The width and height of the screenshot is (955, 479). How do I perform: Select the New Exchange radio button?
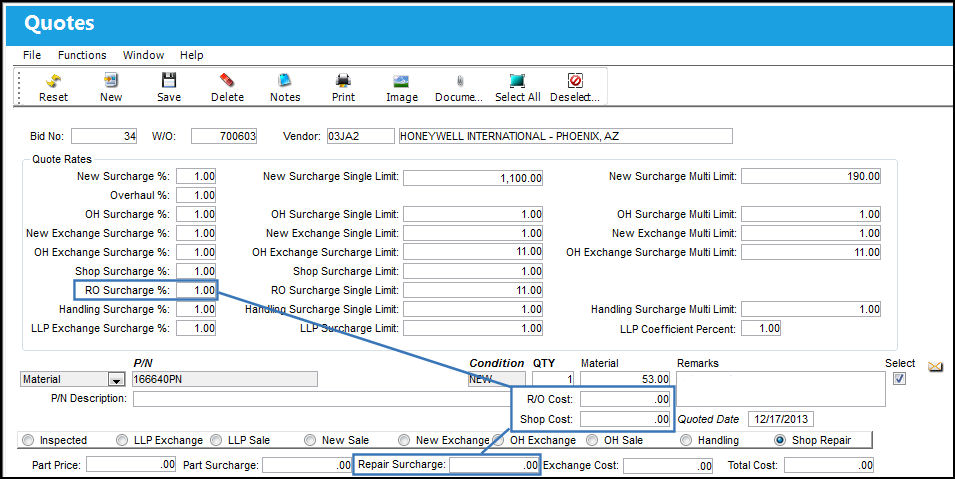(x=404, y=440)
